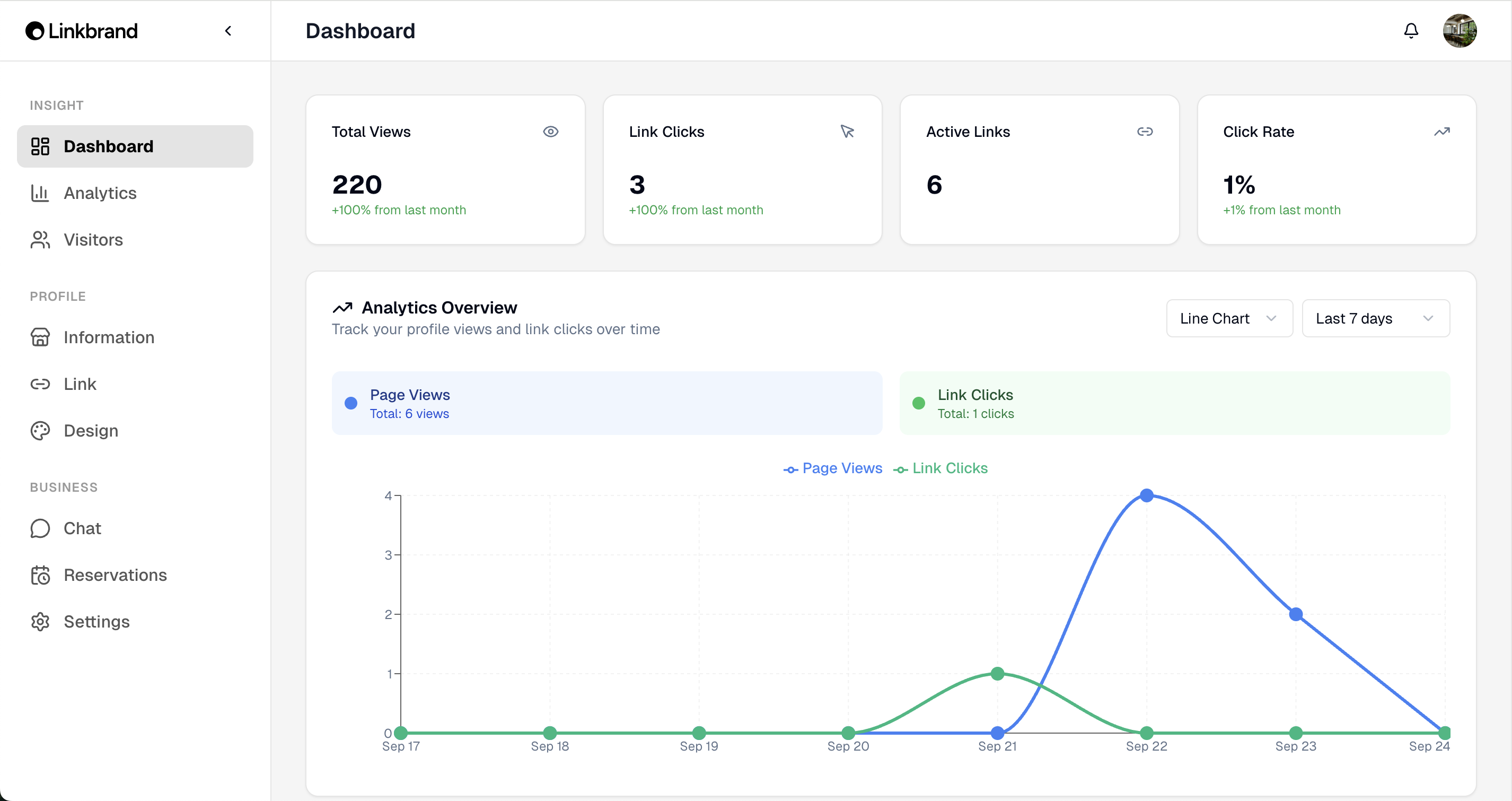Click the Sep 21 data point on the green line
Viewport: 1512px width, 801px height.
pyautogui.click(x=997, y=674)
